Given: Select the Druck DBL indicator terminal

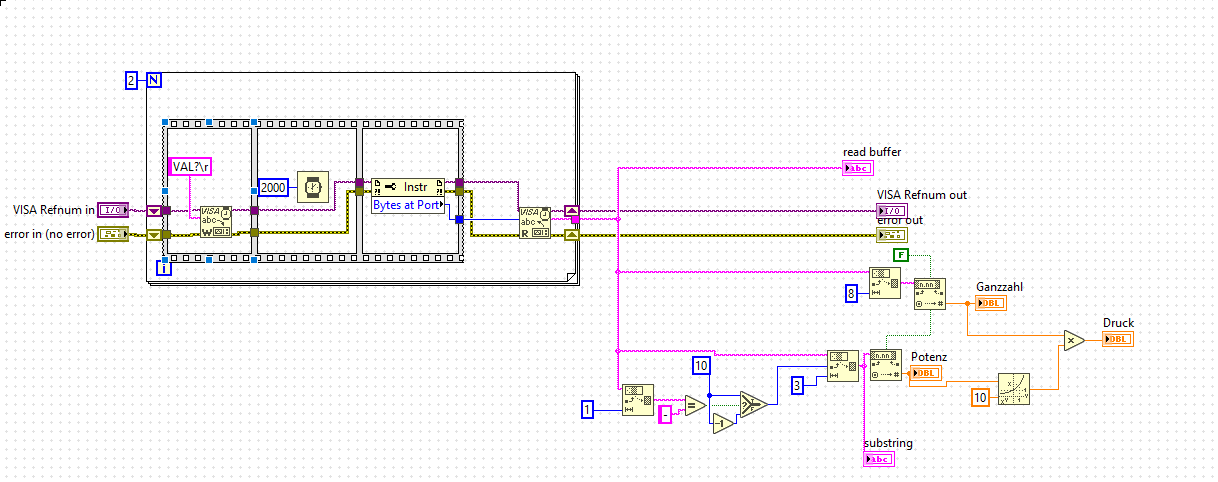Looking at the screenshot, I should 1118,340.
